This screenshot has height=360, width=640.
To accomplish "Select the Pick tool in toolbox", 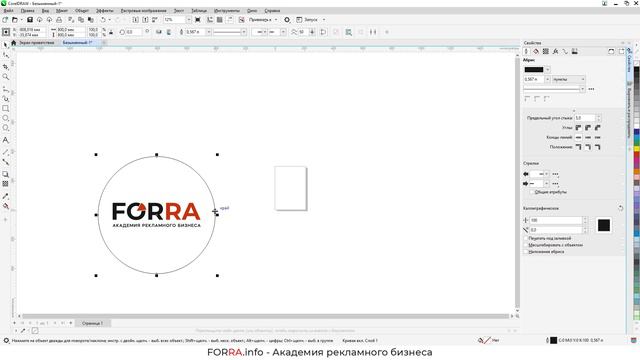I will click(6, 45).
